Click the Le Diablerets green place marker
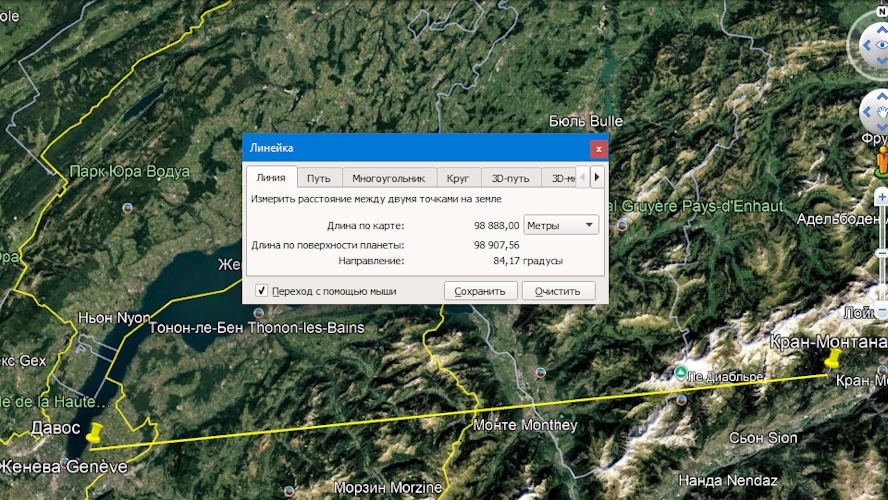888x500 pixels. (x=680, y=373)
